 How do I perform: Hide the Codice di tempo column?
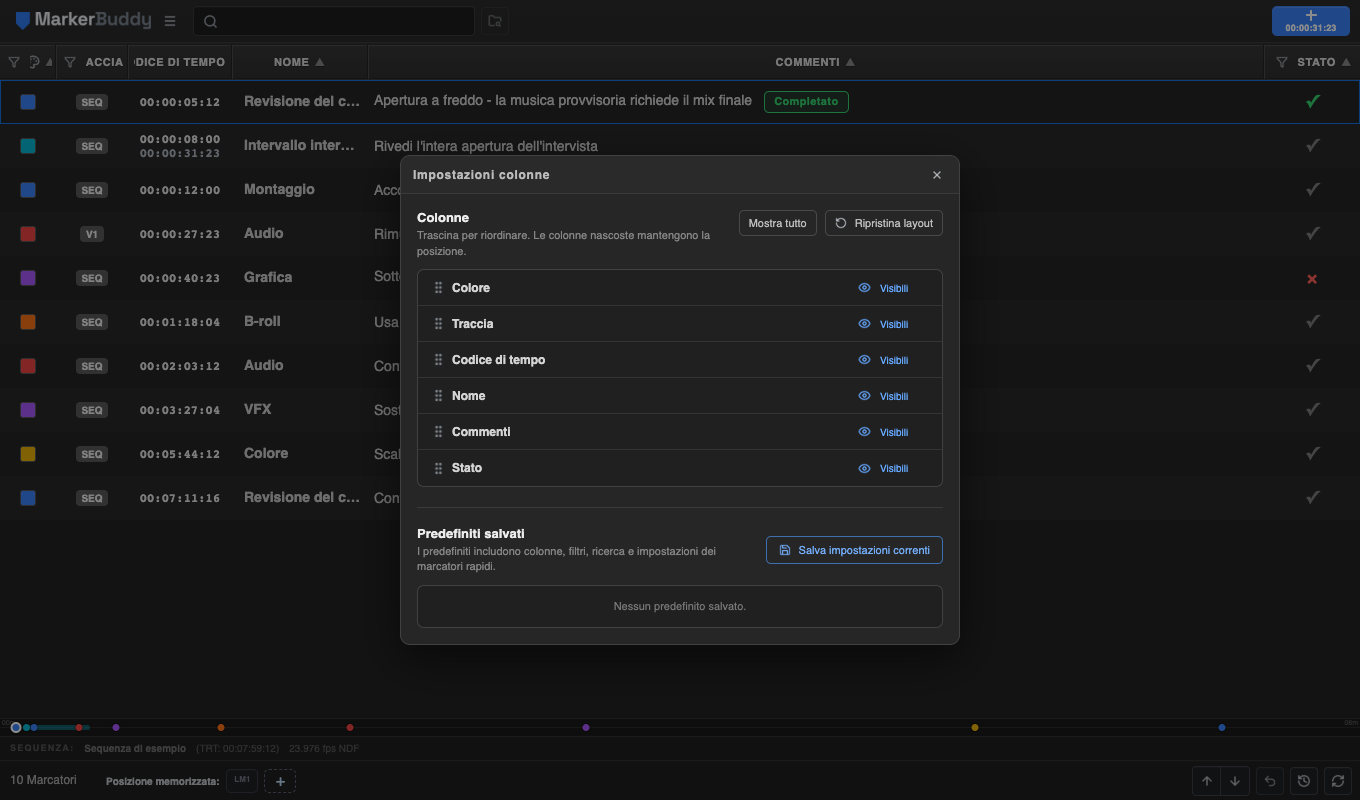pos(884,360)
